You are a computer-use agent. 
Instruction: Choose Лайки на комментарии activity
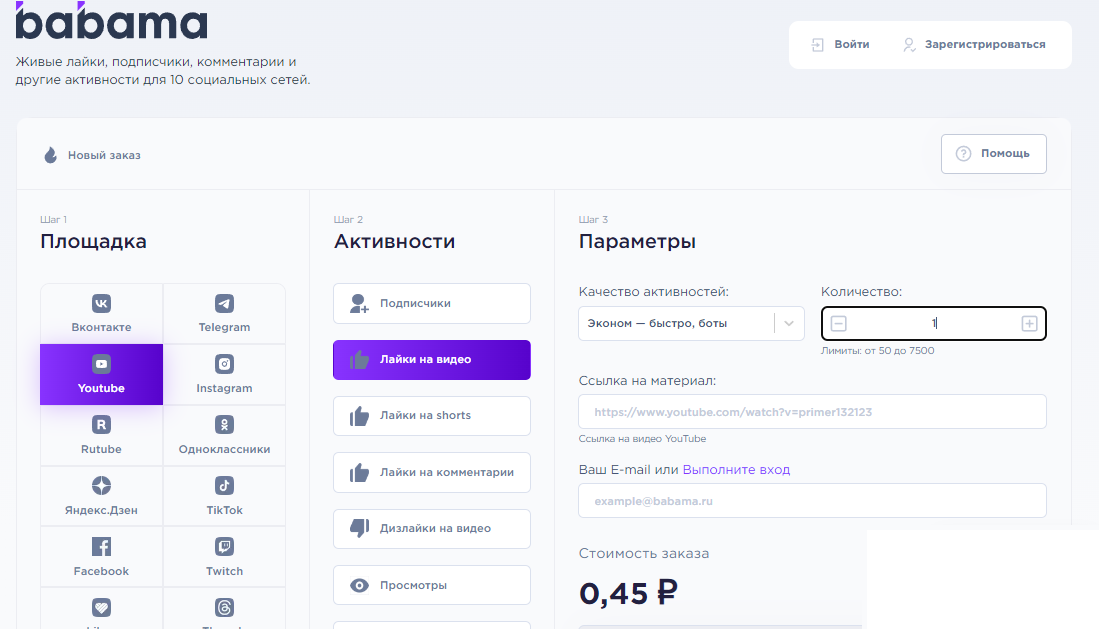coord(432,473)
